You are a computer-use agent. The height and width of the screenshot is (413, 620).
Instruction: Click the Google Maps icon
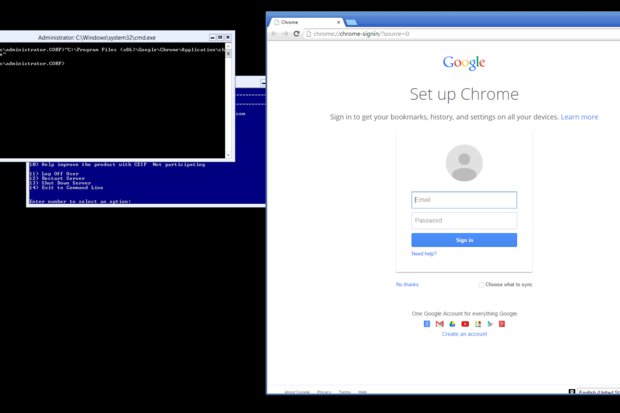478,324
